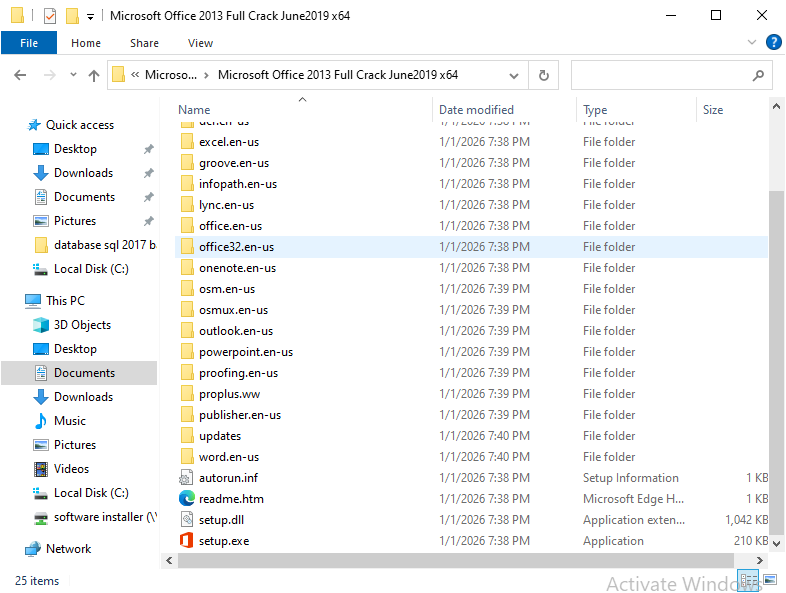Click the vertical scrollbar down arrow
Image resolution: width=786 pixels, height=593 pixels.
click(x=776, y=543)
